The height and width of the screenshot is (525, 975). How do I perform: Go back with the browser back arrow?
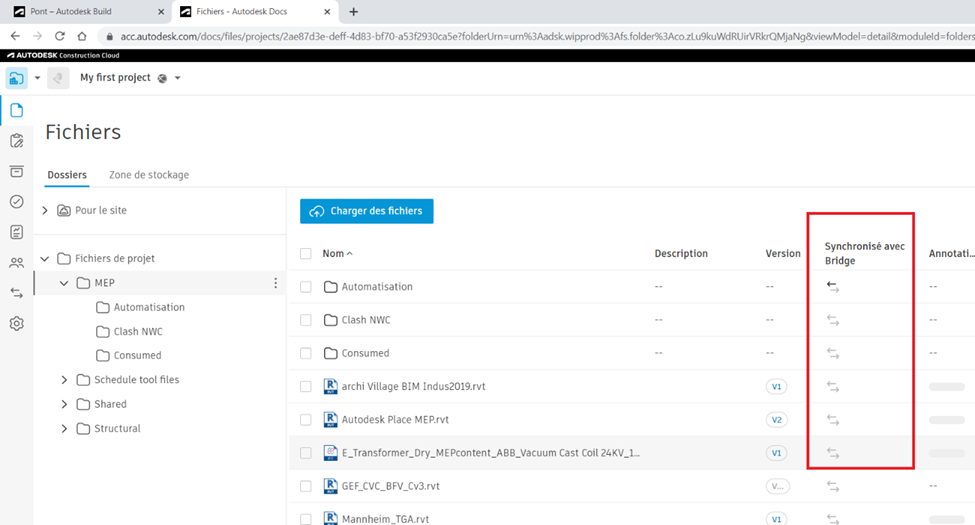point(16,36)
